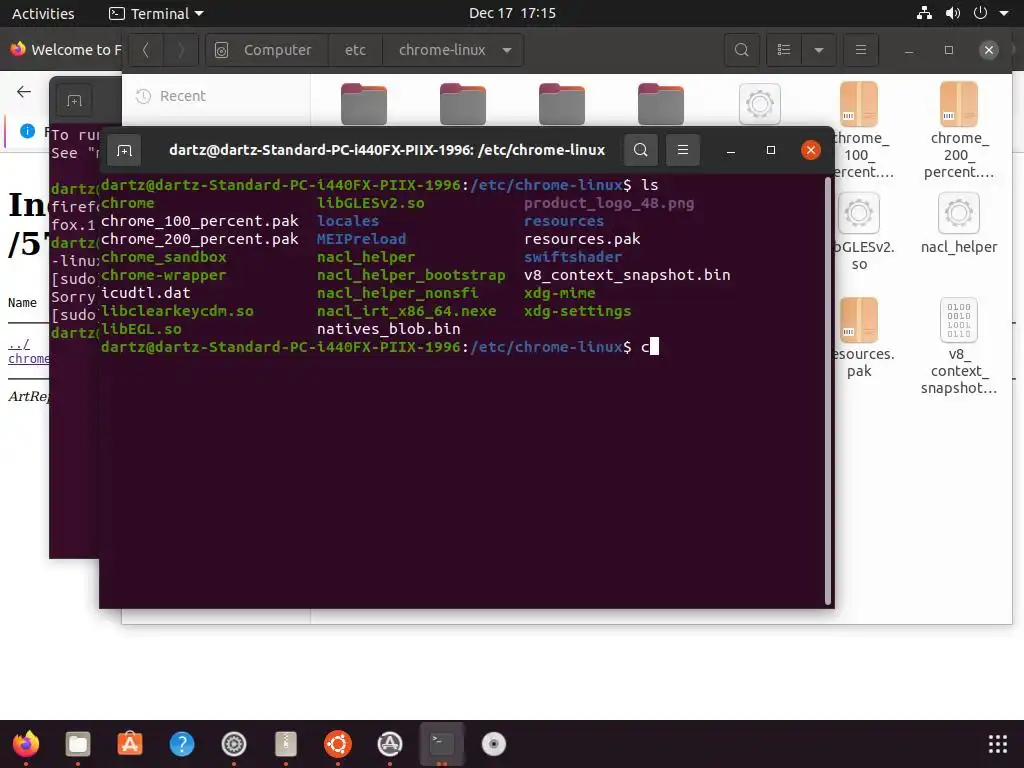Select etc in the Files path bar

355,50
